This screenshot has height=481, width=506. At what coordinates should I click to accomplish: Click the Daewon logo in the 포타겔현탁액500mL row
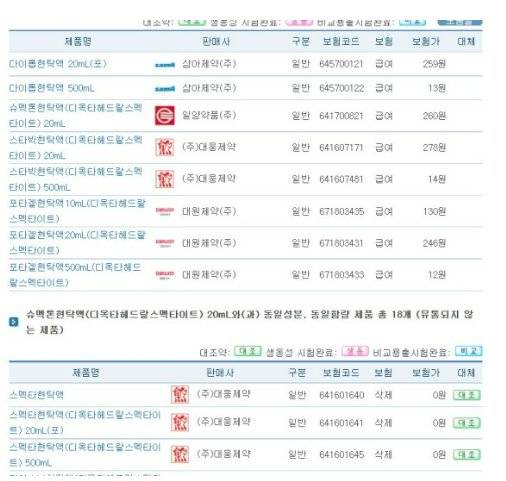(x=165, y=275)
